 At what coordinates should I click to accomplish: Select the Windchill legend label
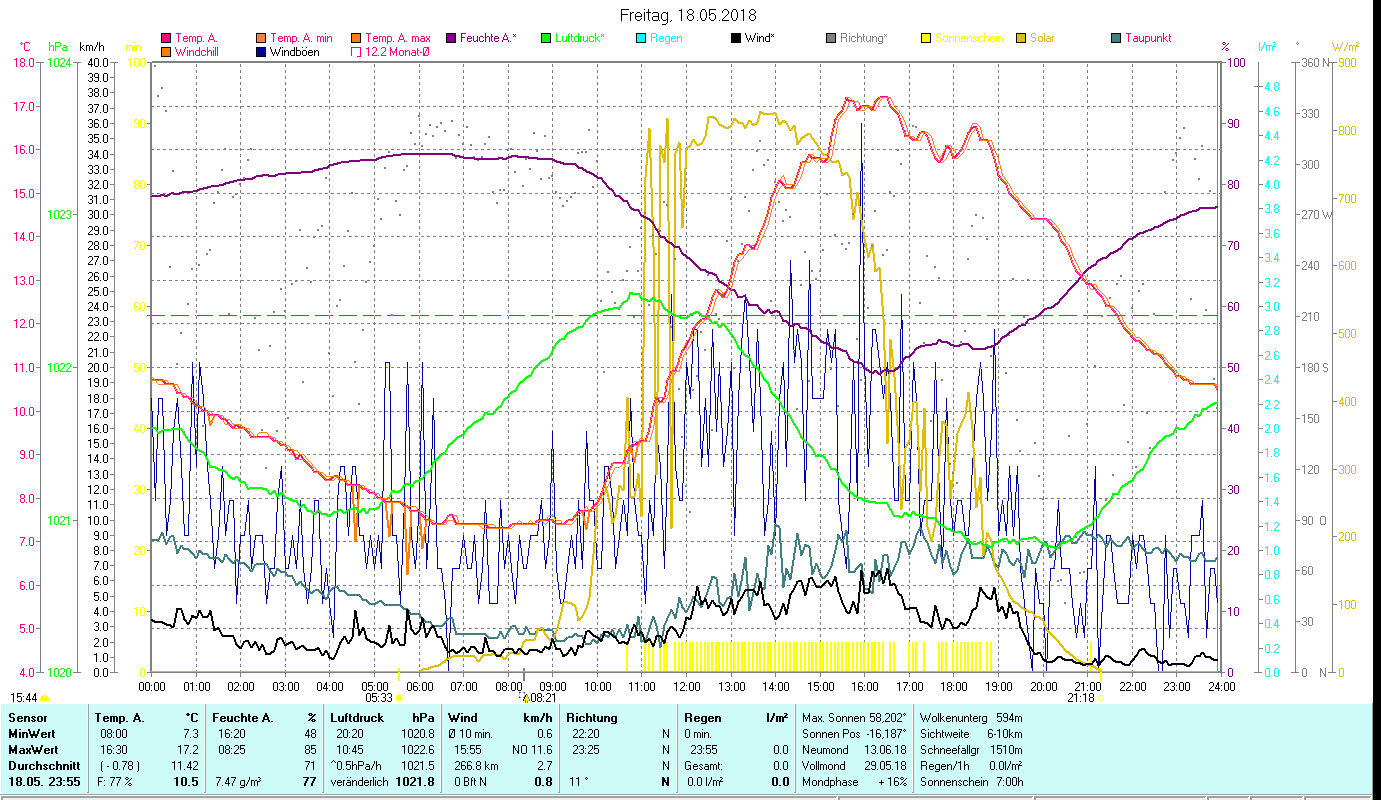pos(197,51)
